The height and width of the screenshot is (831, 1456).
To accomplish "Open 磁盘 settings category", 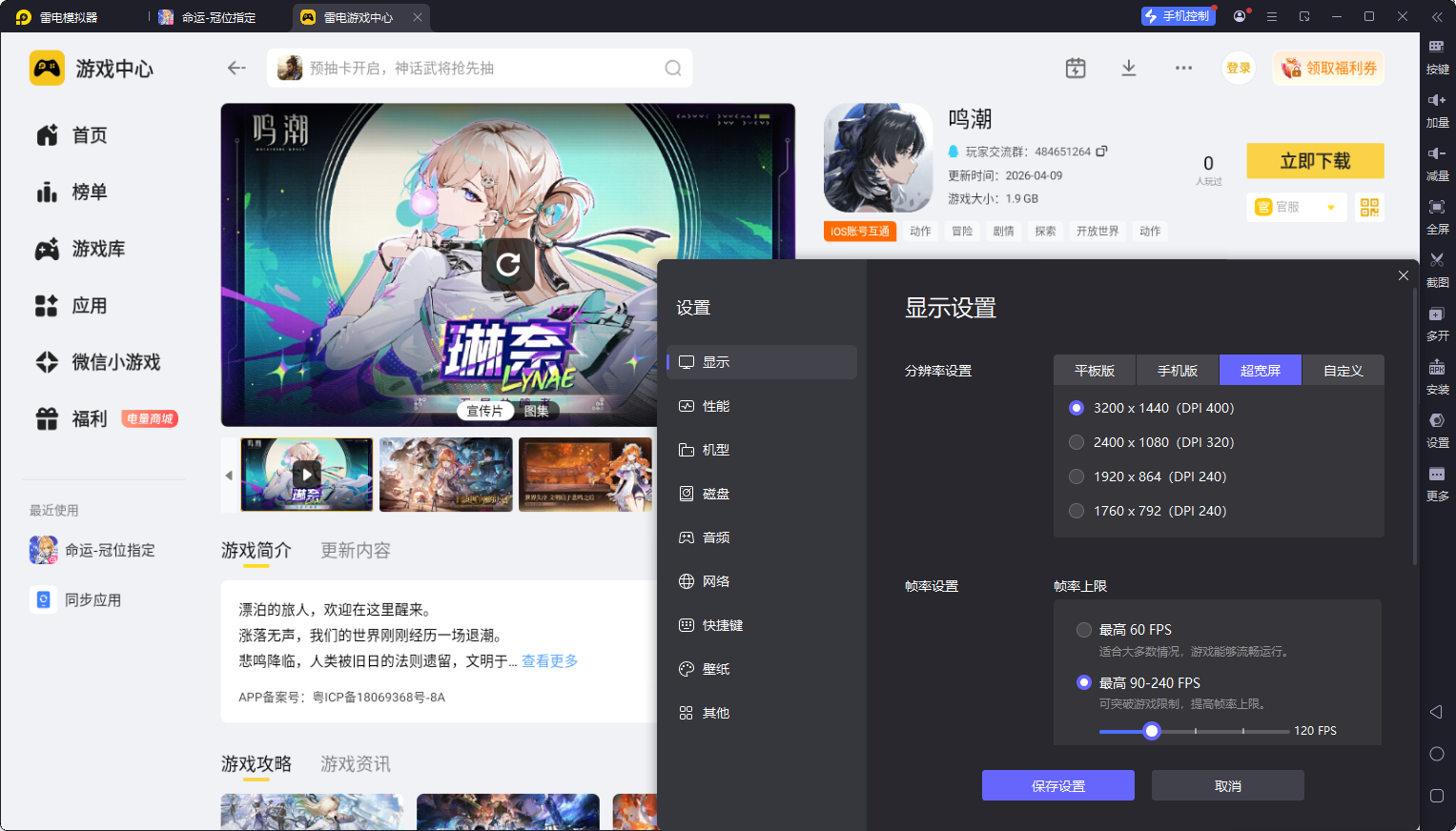I will [762, 494].
